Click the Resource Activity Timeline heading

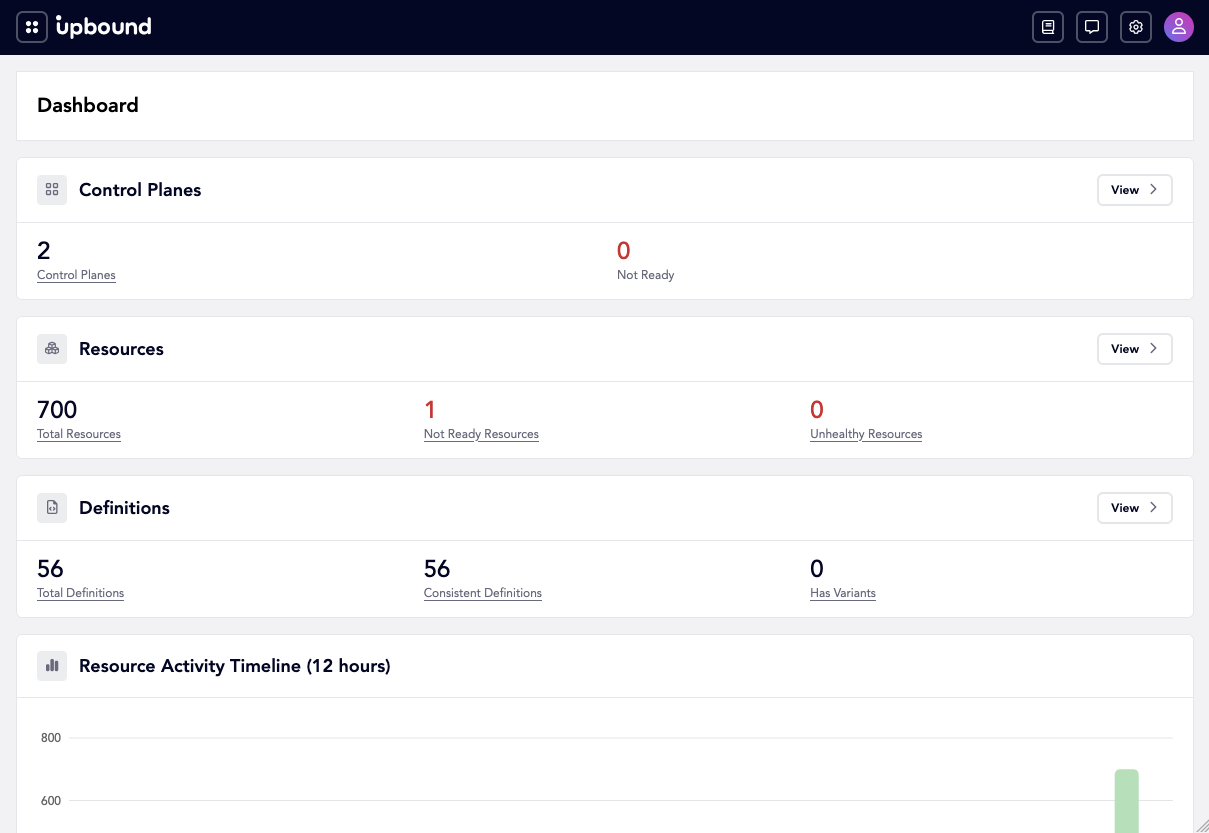235,666
